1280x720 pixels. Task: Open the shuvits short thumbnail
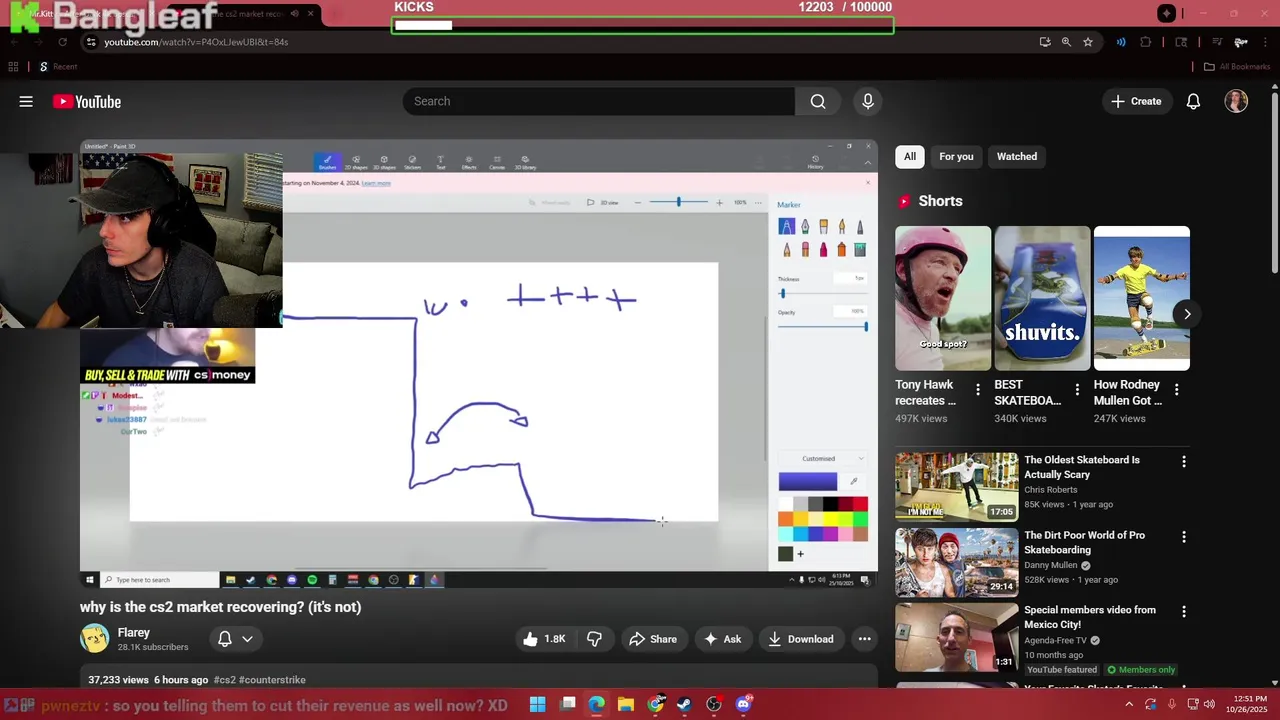(x=1042, y=298)
